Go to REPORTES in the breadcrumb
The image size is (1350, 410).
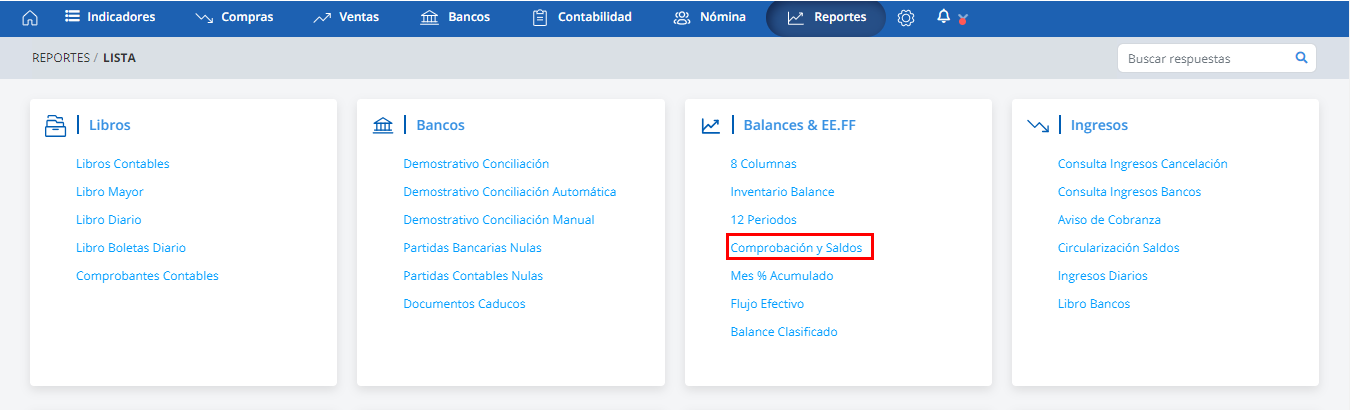61,58
